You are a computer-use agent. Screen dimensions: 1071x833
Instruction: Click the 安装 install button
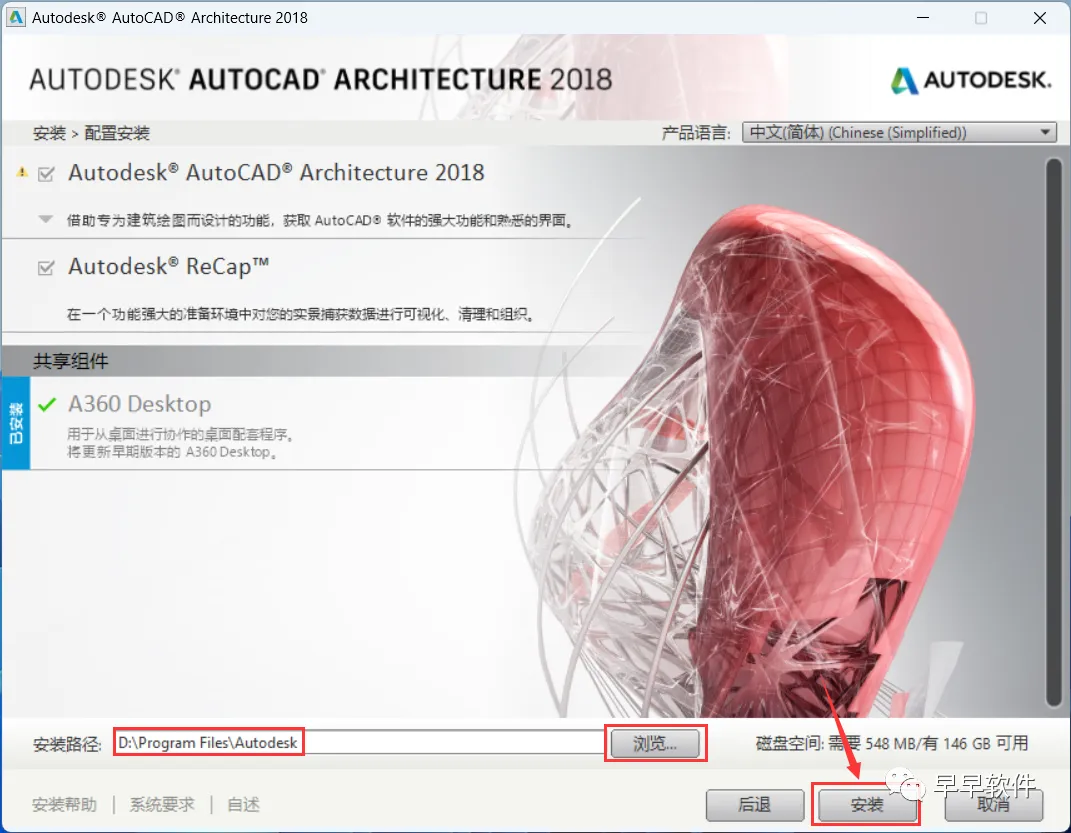click(x=867, y=805)
